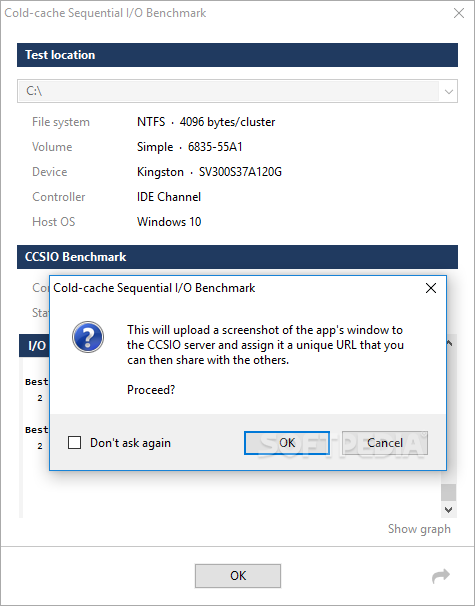Viewport: 475px width, 606px height.
Task: Click the blue question mark icon in the dialog
Action: [88, 337]
